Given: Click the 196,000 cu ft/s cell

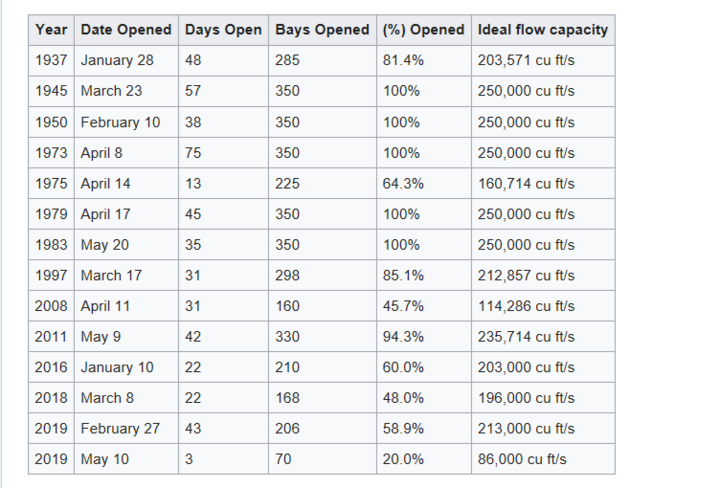Looking at the screenshot, I should 543,398.
